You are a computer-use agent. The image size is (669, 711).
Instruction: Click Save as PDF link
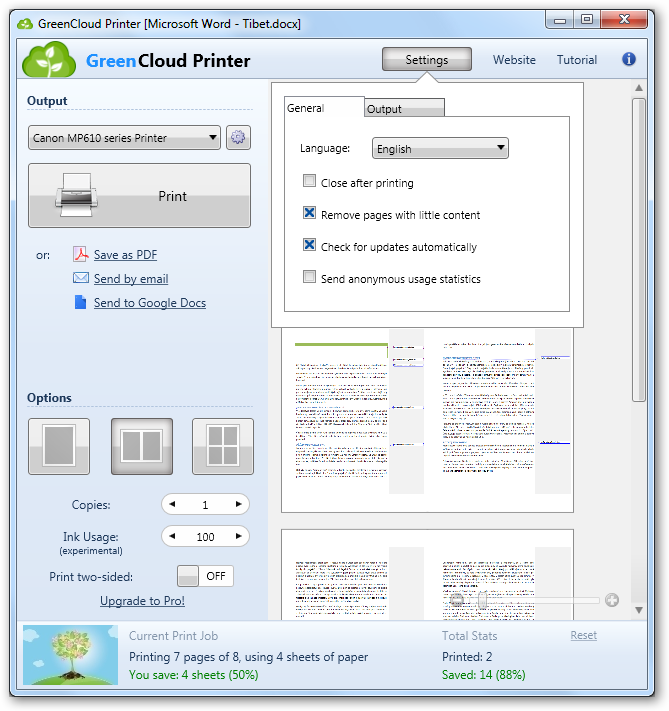(x=126, y=255)
